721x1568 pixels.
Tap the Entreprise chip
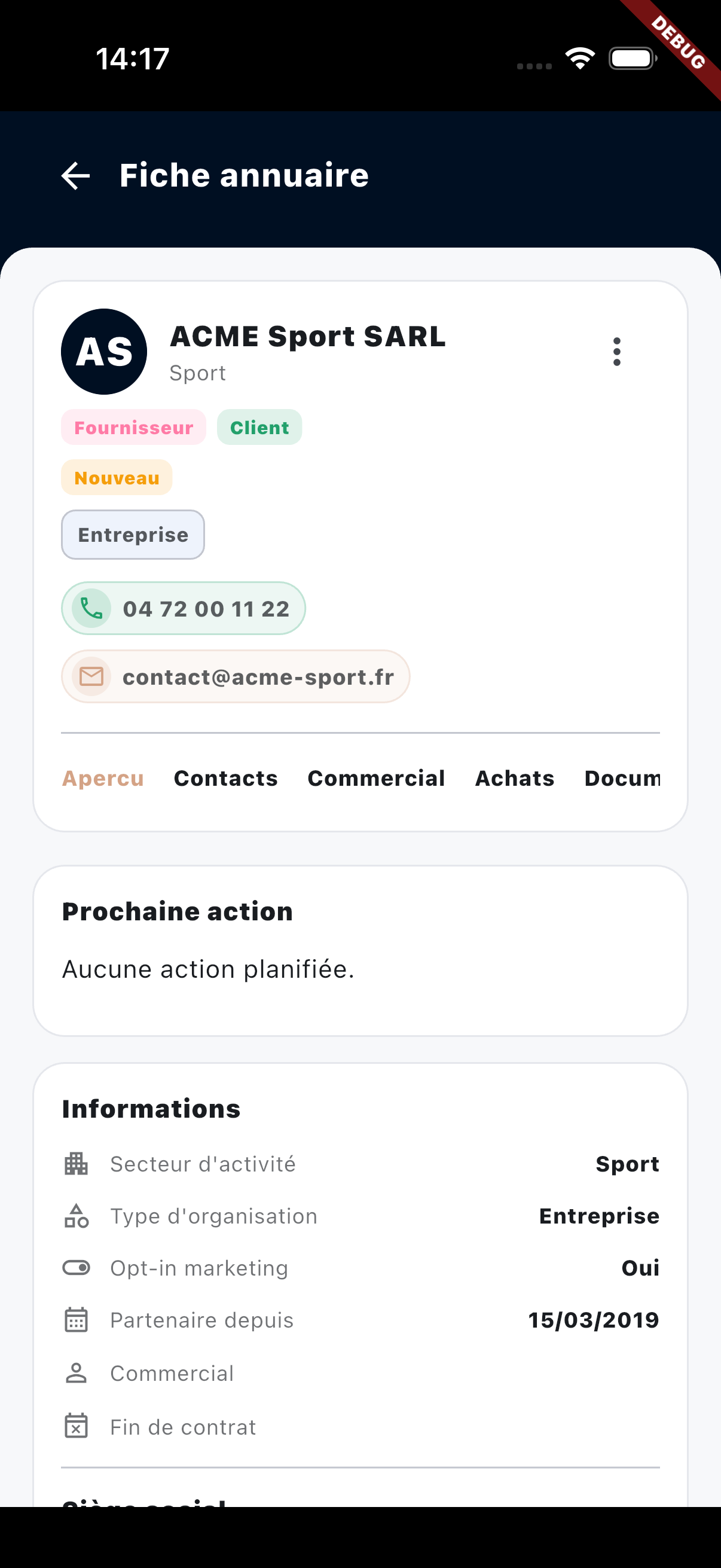click(133, 535)
